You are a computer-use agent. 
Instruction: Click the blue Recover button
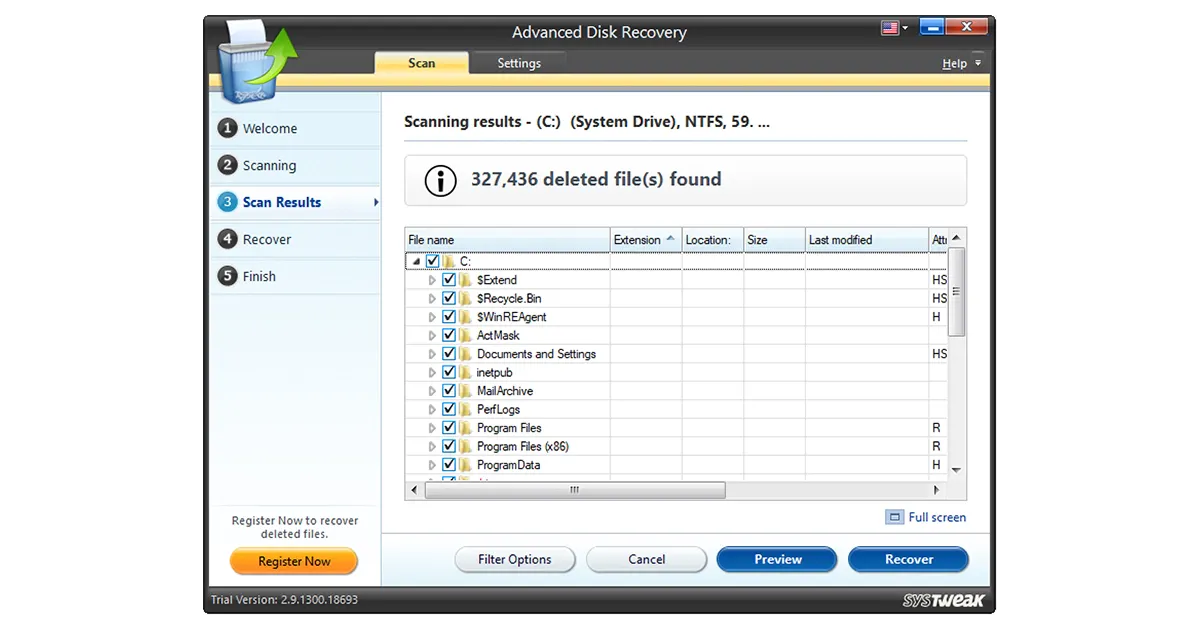pos(908,559)
